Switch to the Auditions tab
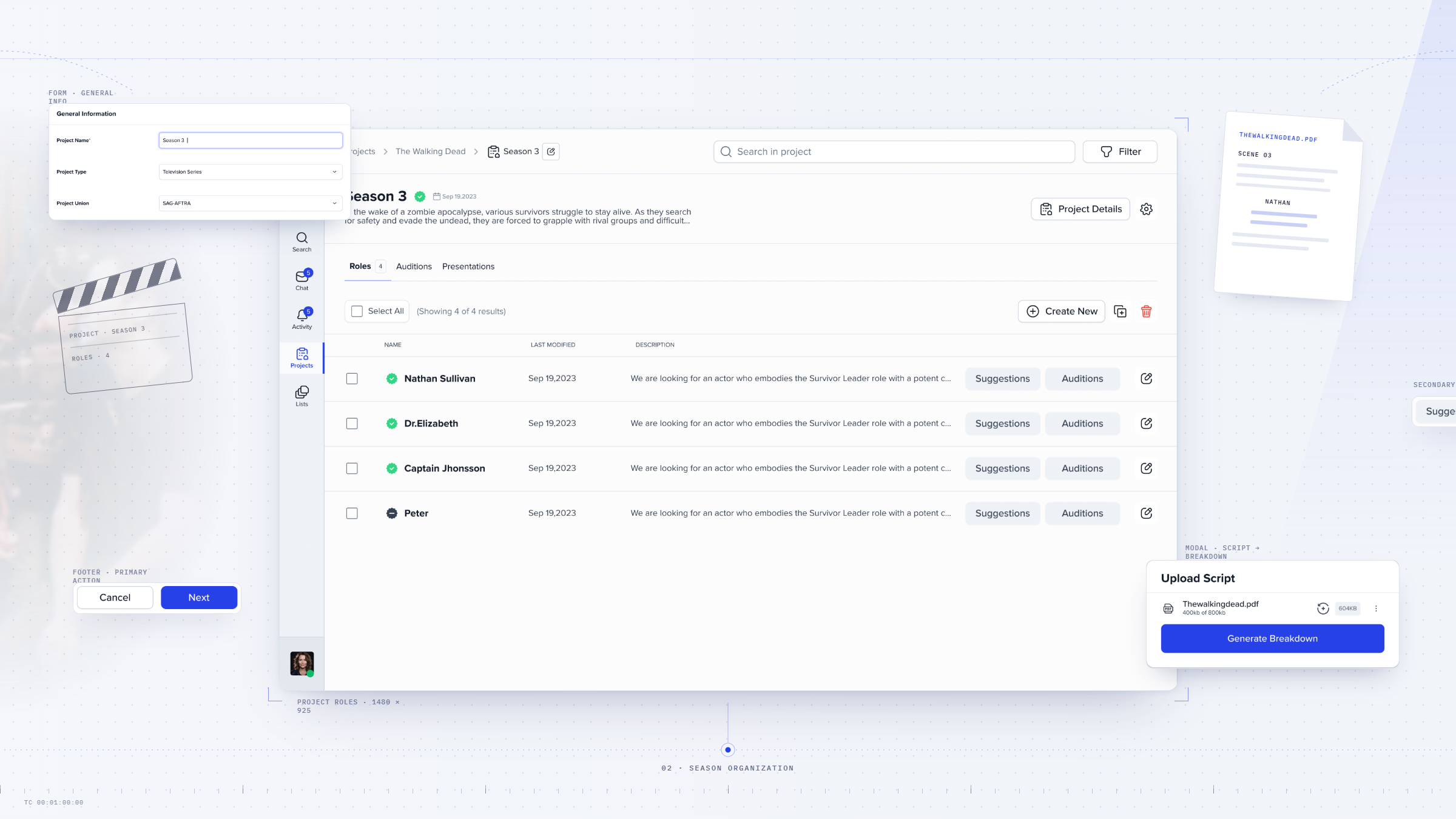 coord(414,266)
